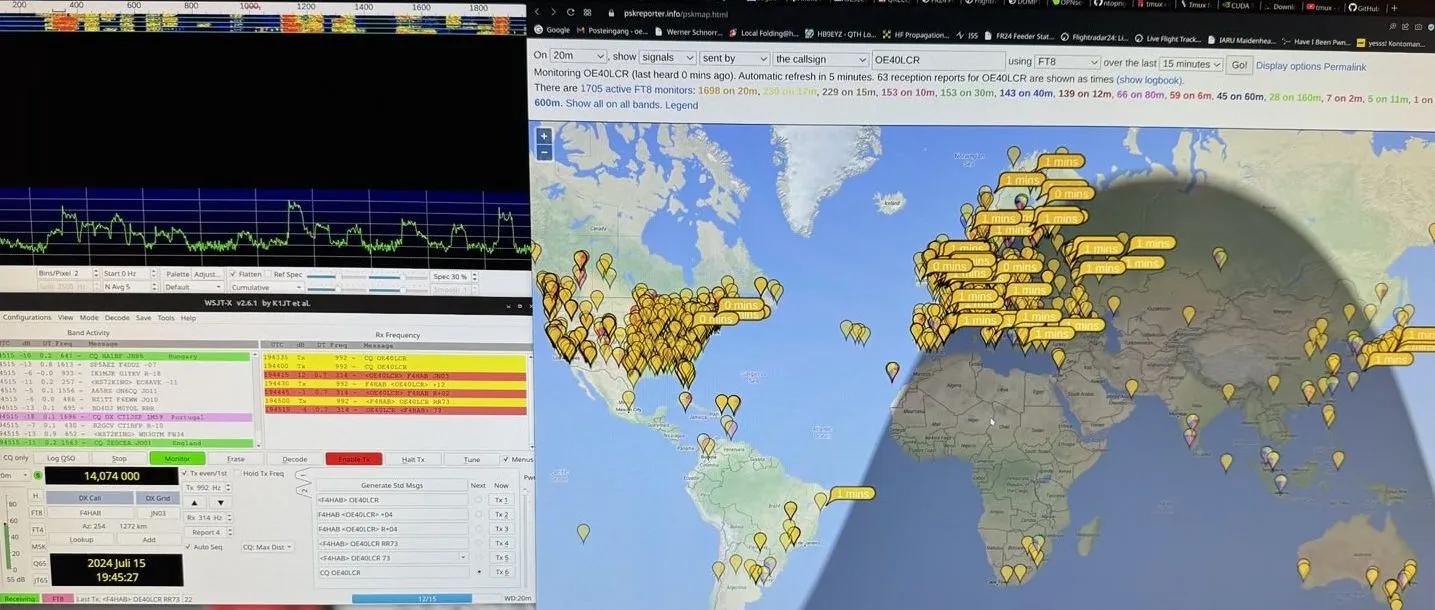The width and height of the screenshot is (1435, 610).
Task: Click the down-arrow button under Tx frequency
Action: [x=222, y=503]
